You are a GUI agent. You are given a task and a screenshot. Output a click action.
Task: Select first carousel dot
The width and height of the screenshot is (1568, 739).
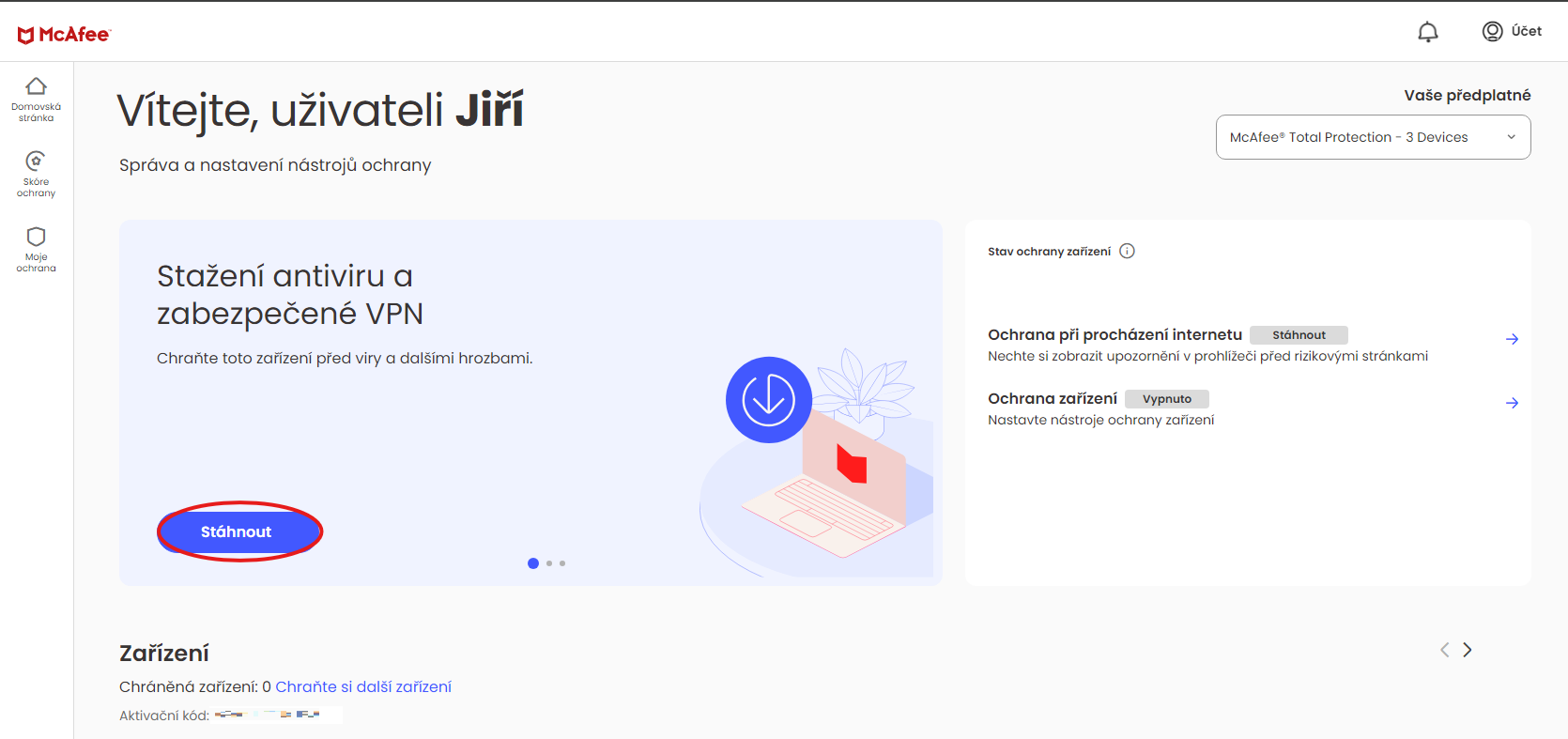pyautogui.click(x=533, y=563)
